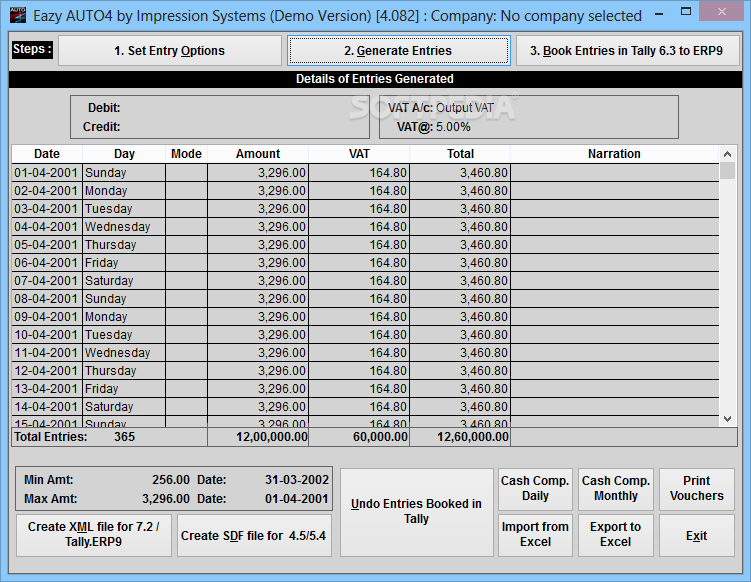This screenshot has height=582, width=751.
Task: Select date cell 09-04-2001
Action: pyautogui.click(x=47, y=317)
